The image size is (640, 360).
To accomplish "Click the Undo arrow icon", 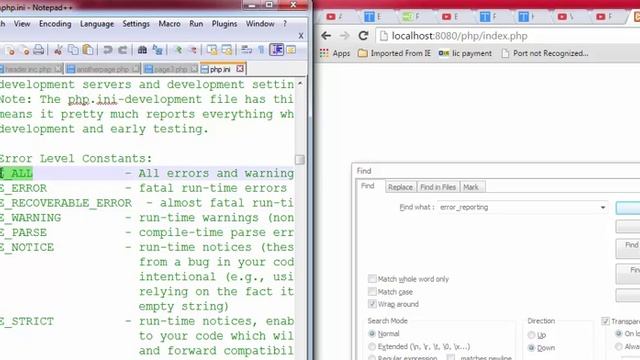I will click(108, 50).
